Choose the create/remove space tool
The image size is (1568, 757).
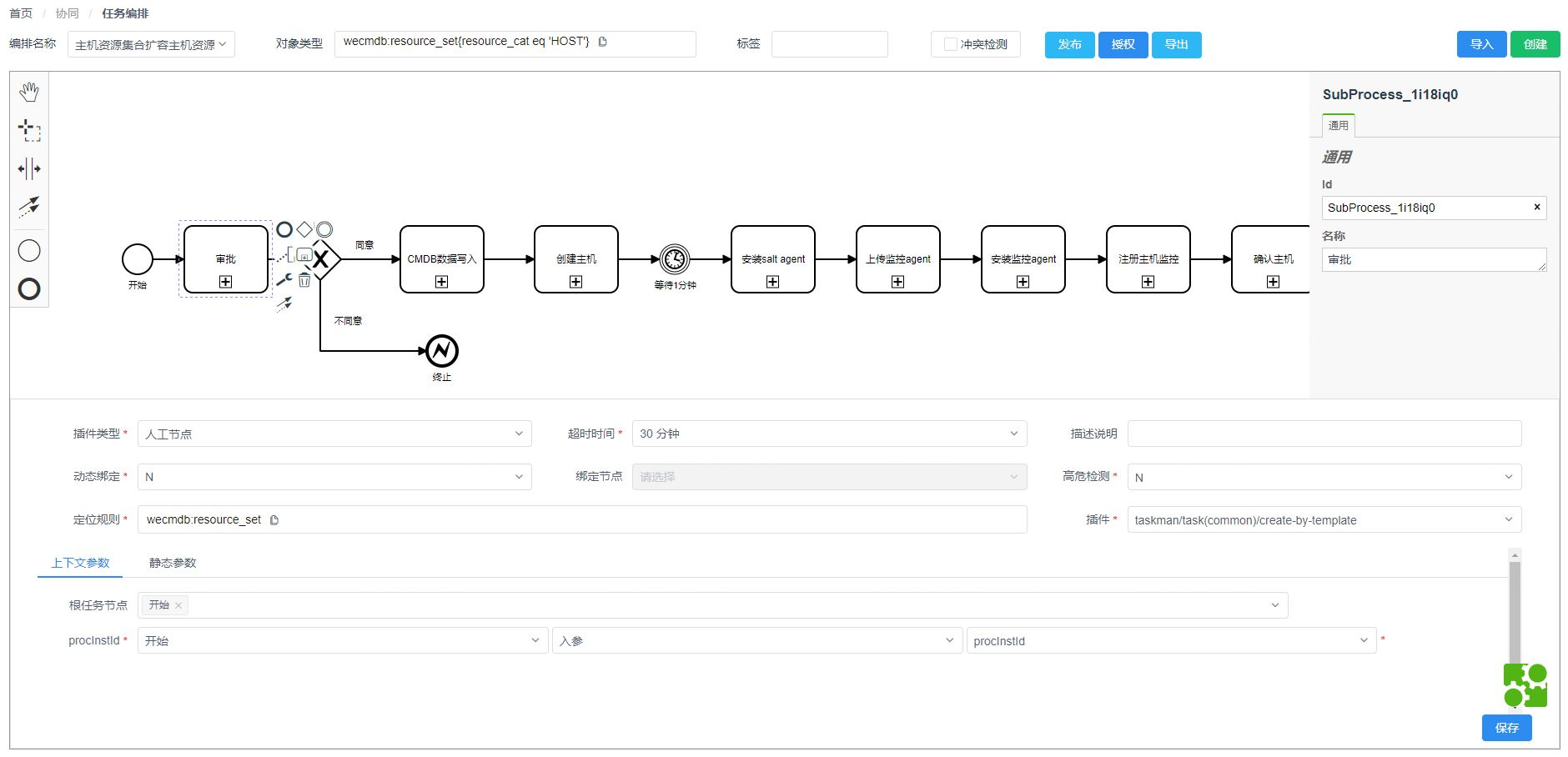click(x=29, y=169)
